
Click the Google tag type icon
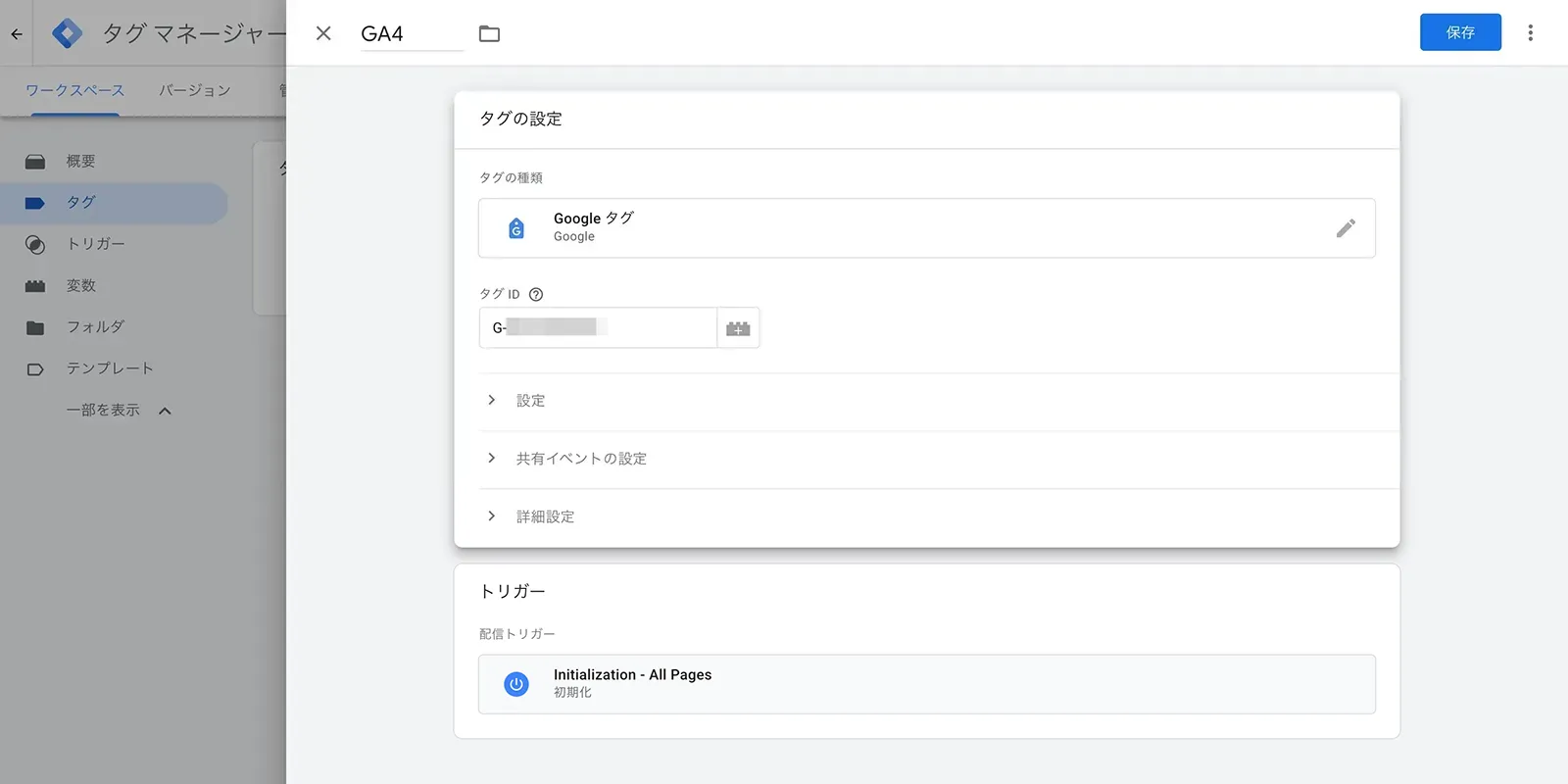[x=516, y=228]
